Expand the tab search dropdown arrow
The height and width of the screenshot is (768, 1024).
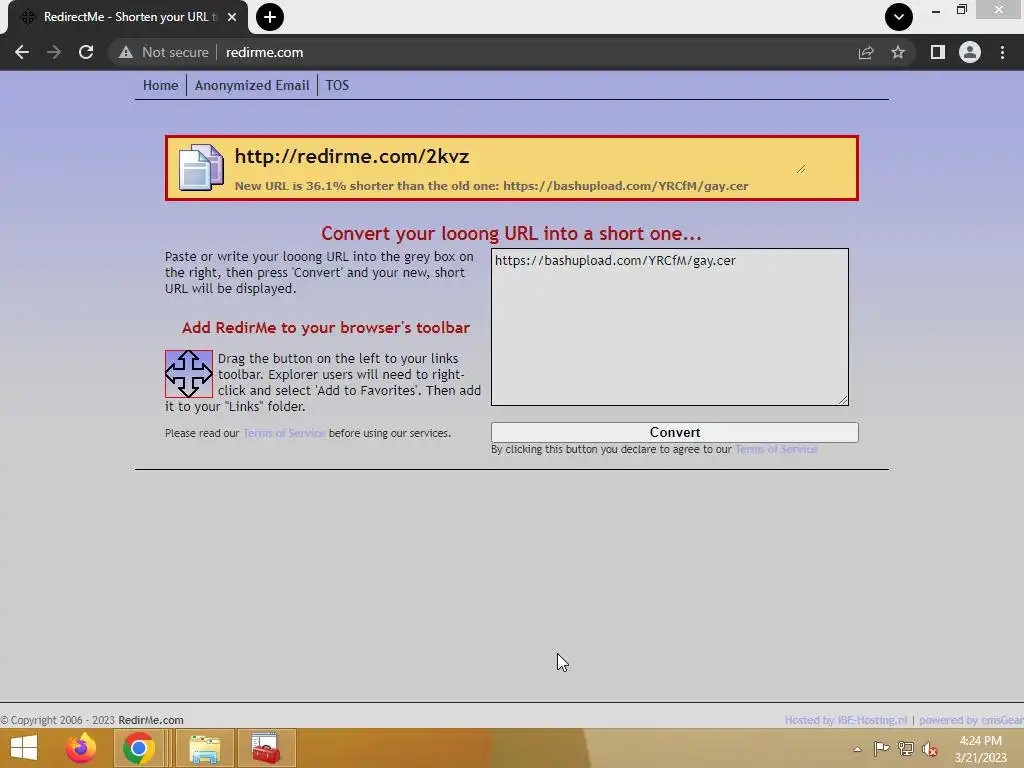(x=899, y=17)
